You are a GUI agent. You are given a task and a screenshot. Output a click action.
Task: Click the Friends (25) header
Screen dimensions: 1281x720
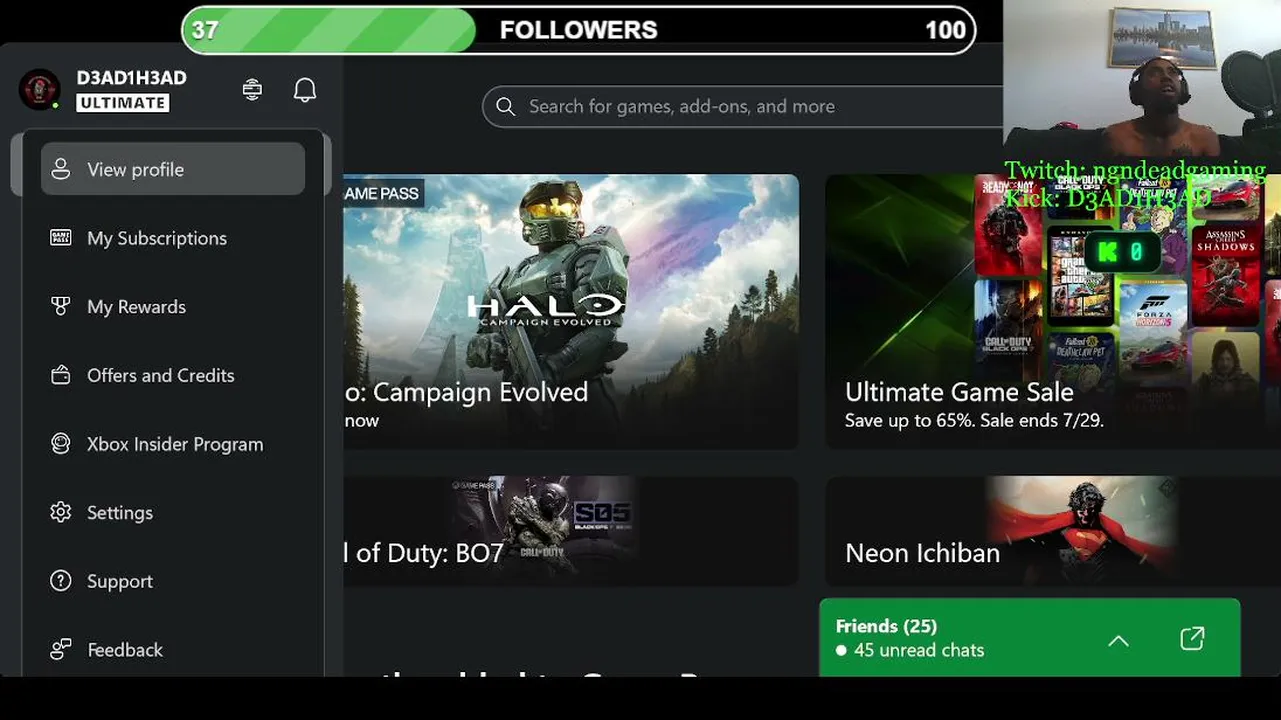(x=886, y=626)
